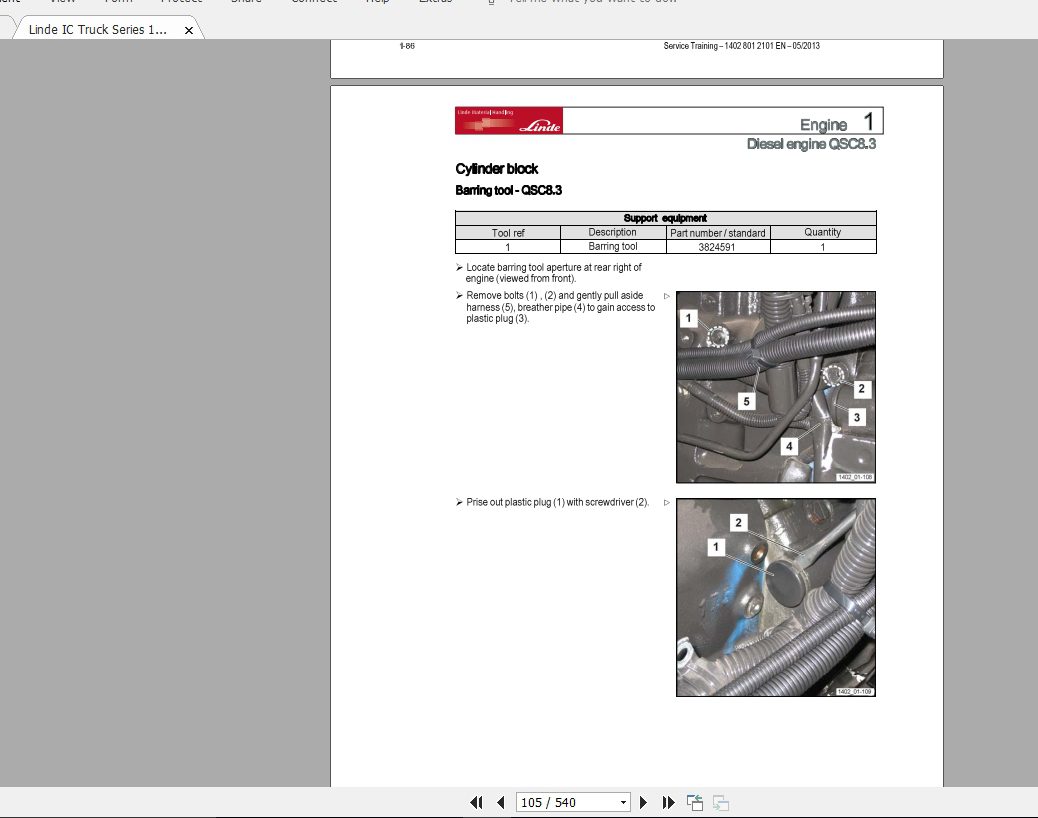This screenshot has height=818, width=1038.
Task: Click the 'Barring tool - QSC8.3' subheading
Action: coord(508,191)
